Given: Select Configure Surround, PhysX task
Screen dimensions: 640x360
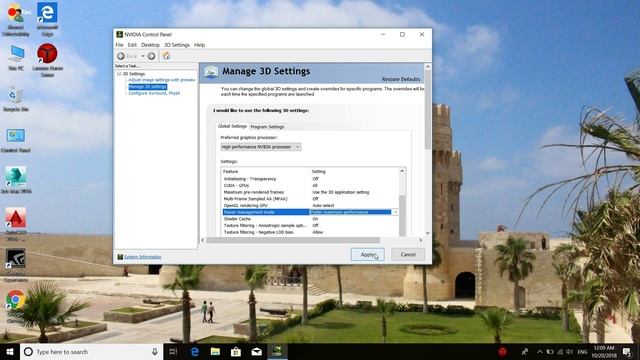Looking at the screenshot, I should [x=154, y=93].
